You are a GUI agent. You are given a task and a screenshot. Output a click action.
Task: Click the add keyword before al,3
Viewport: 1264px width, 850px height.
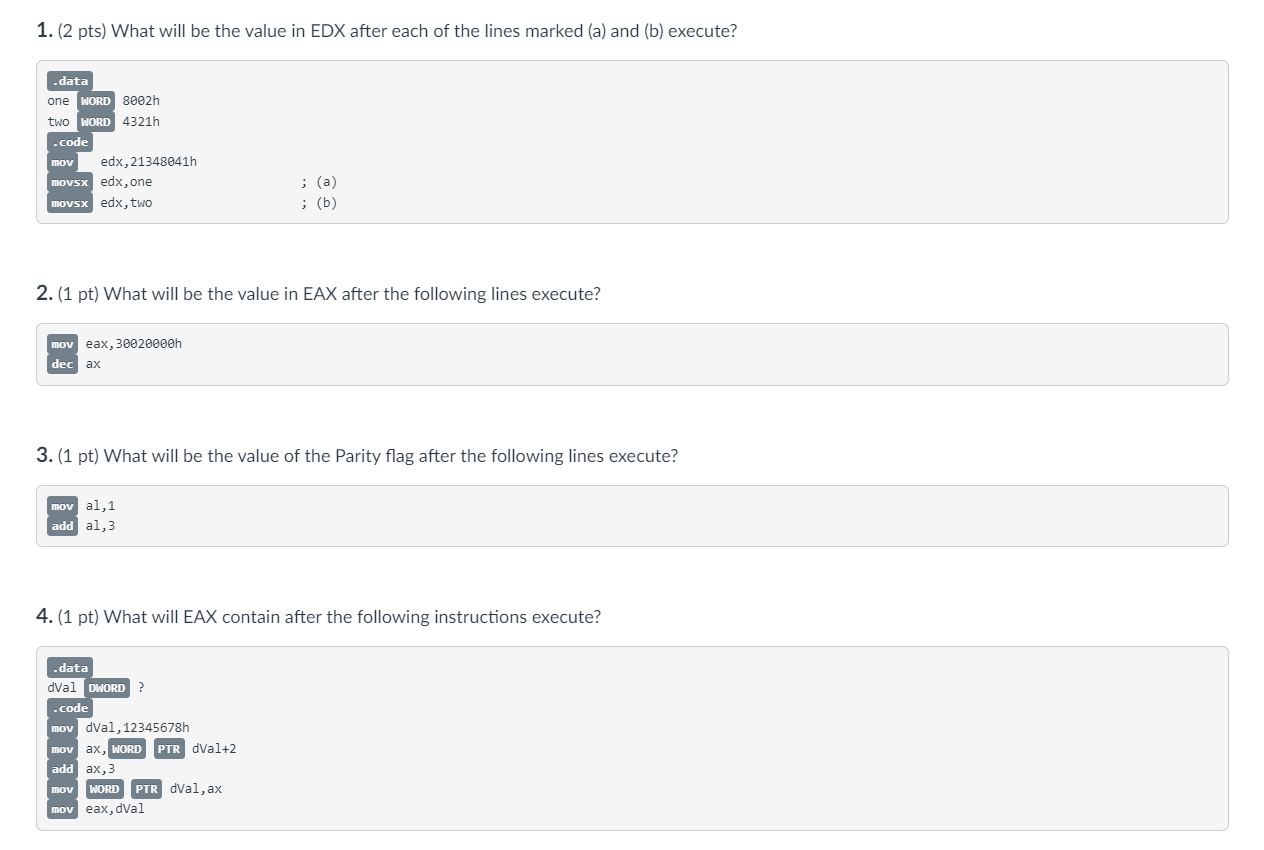tap(63, 526)
